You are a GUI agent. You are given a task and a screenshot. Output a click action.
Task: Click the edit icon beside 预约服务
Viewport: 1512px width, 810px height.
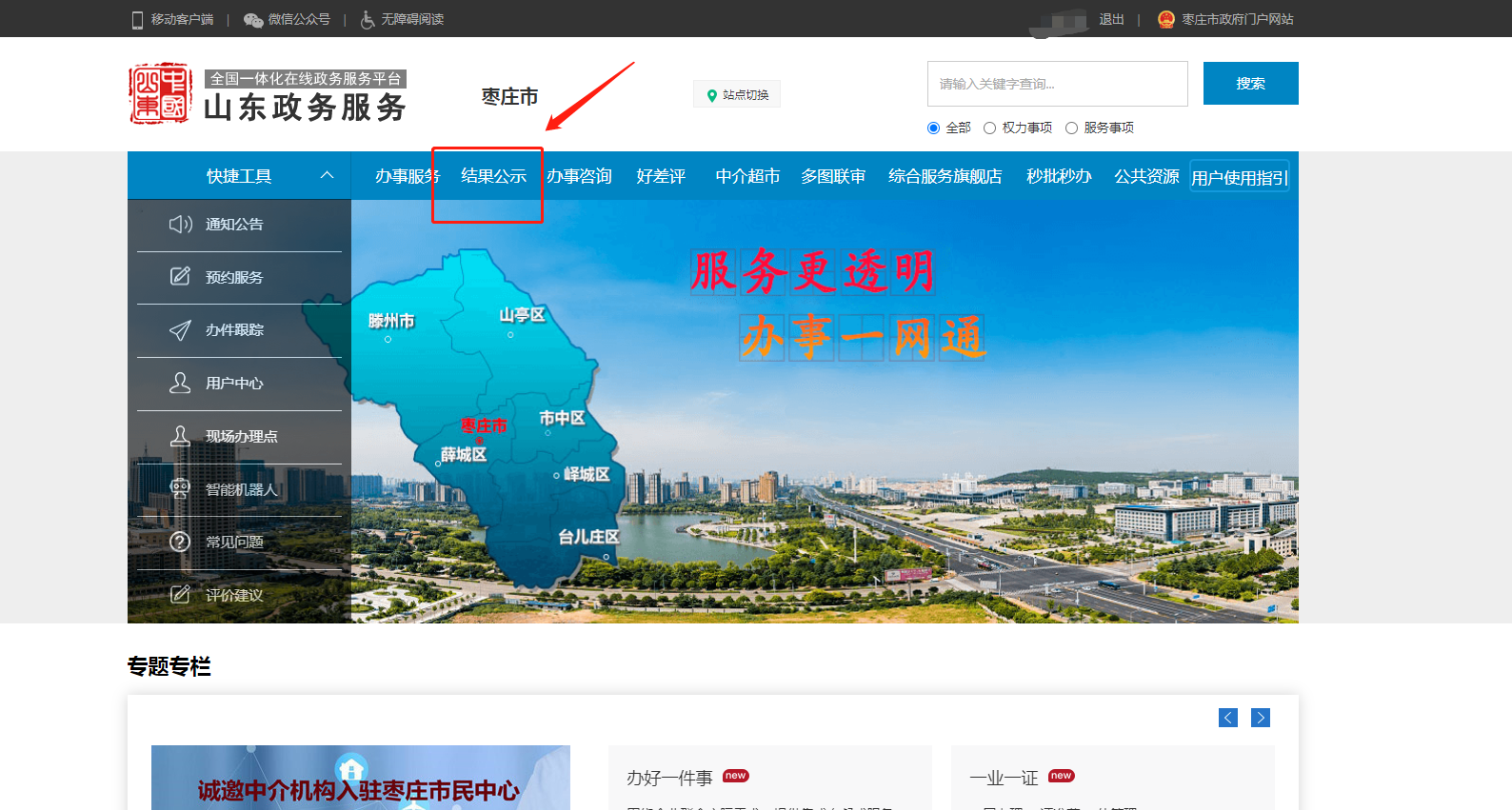point(180,277)
